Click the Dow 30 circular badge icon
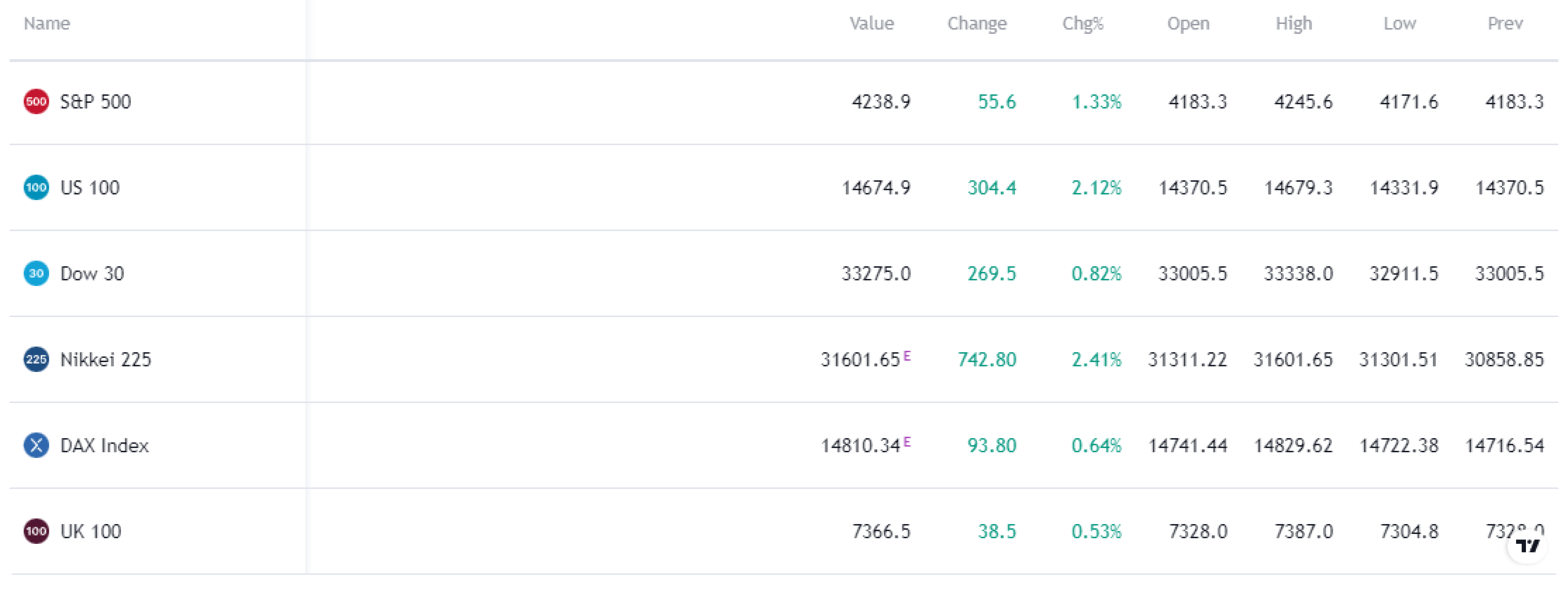The width and height of the screenshot is (1568, 603). (x=36, y=273)
